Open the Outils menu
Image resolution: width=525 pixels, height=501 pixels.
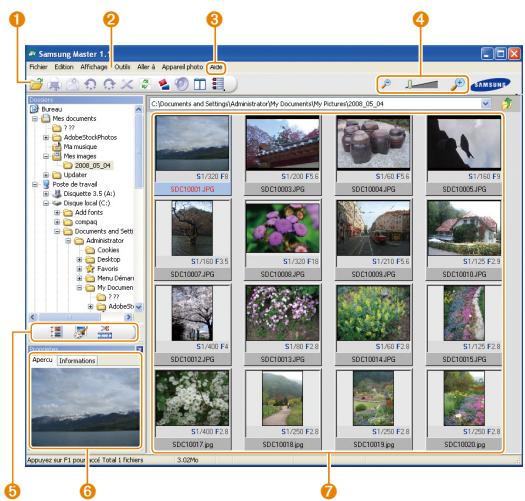(x=122, y=67)
